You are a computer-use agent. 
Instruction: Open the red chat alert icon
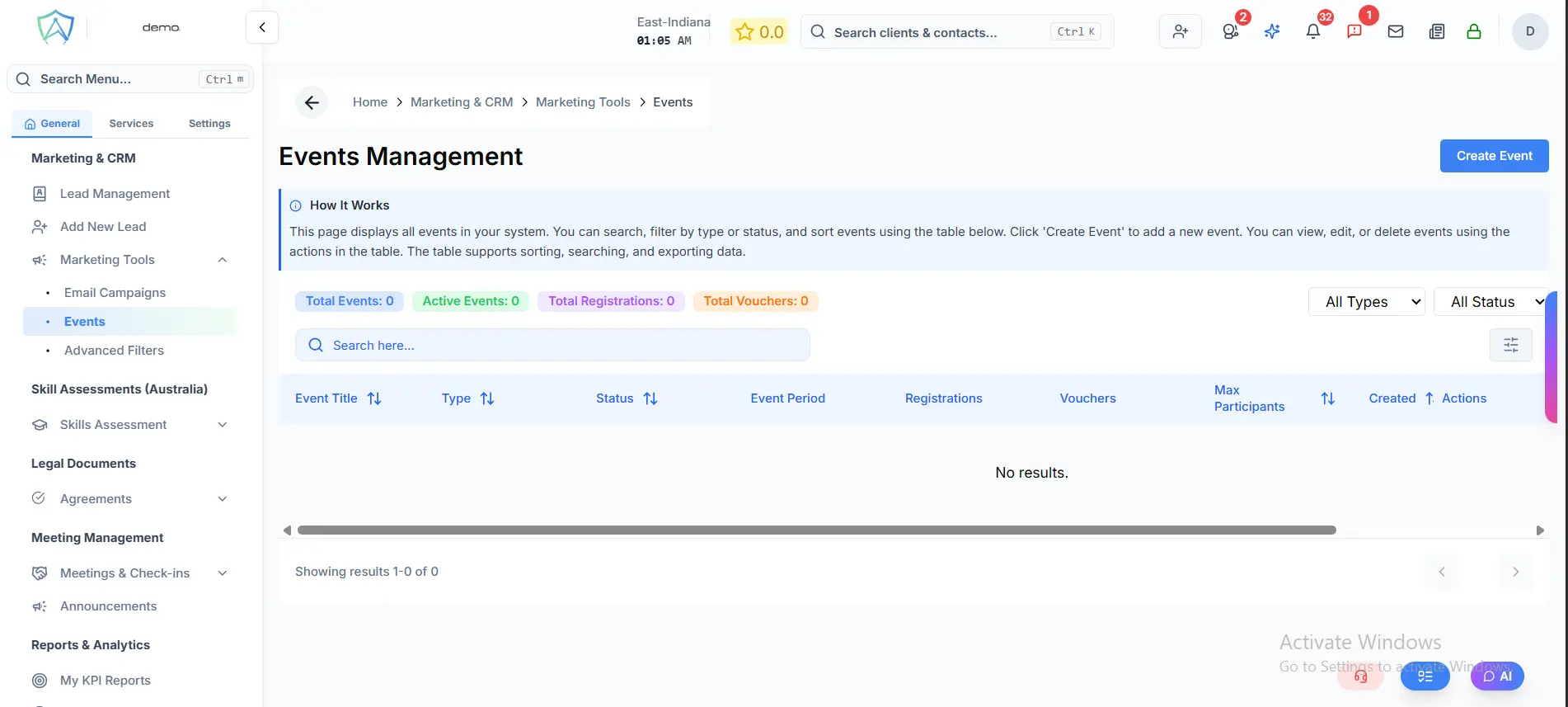1354,31
